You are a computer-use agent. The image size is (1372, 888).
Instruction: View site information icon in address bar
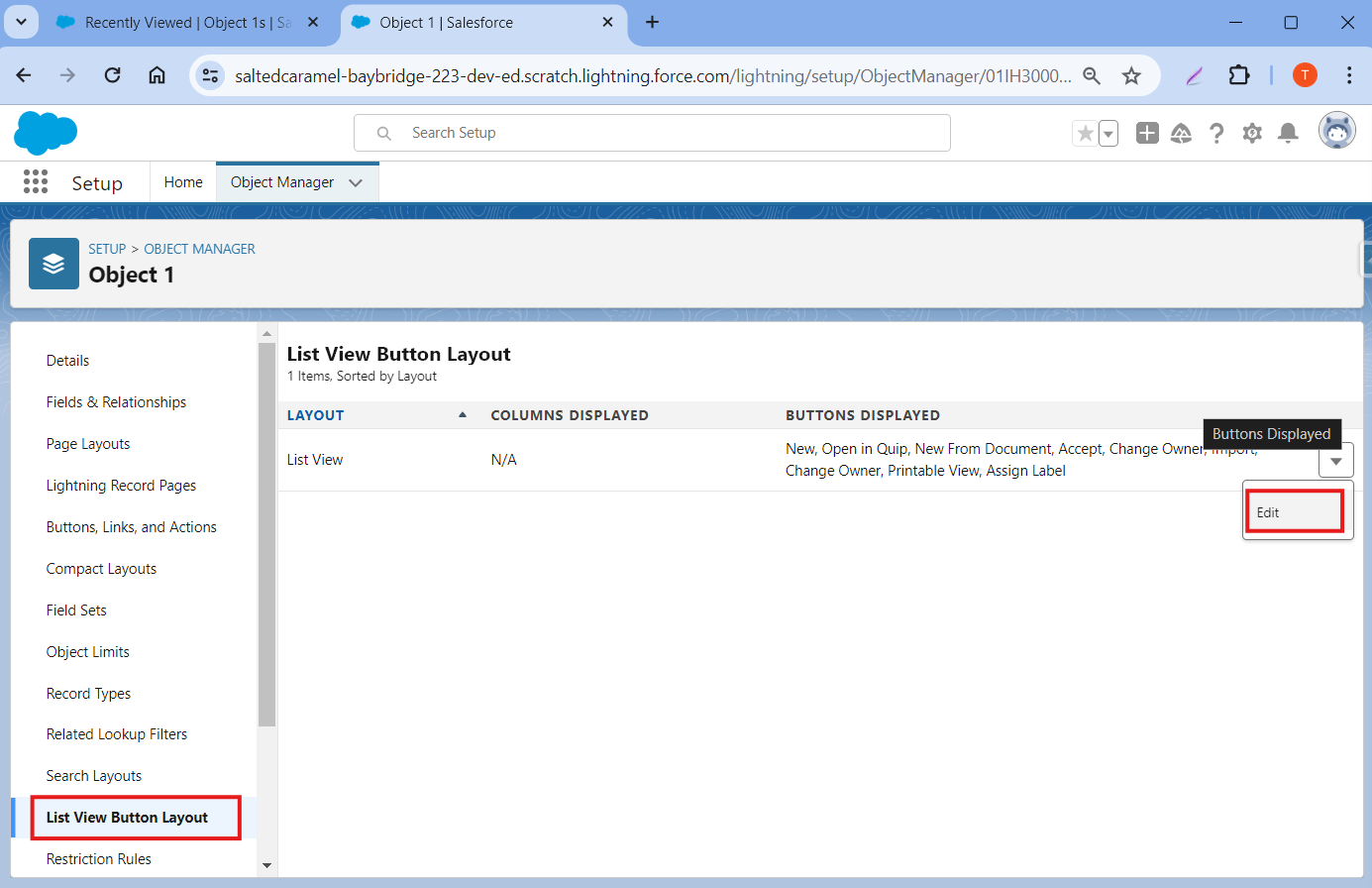(210, 75)
